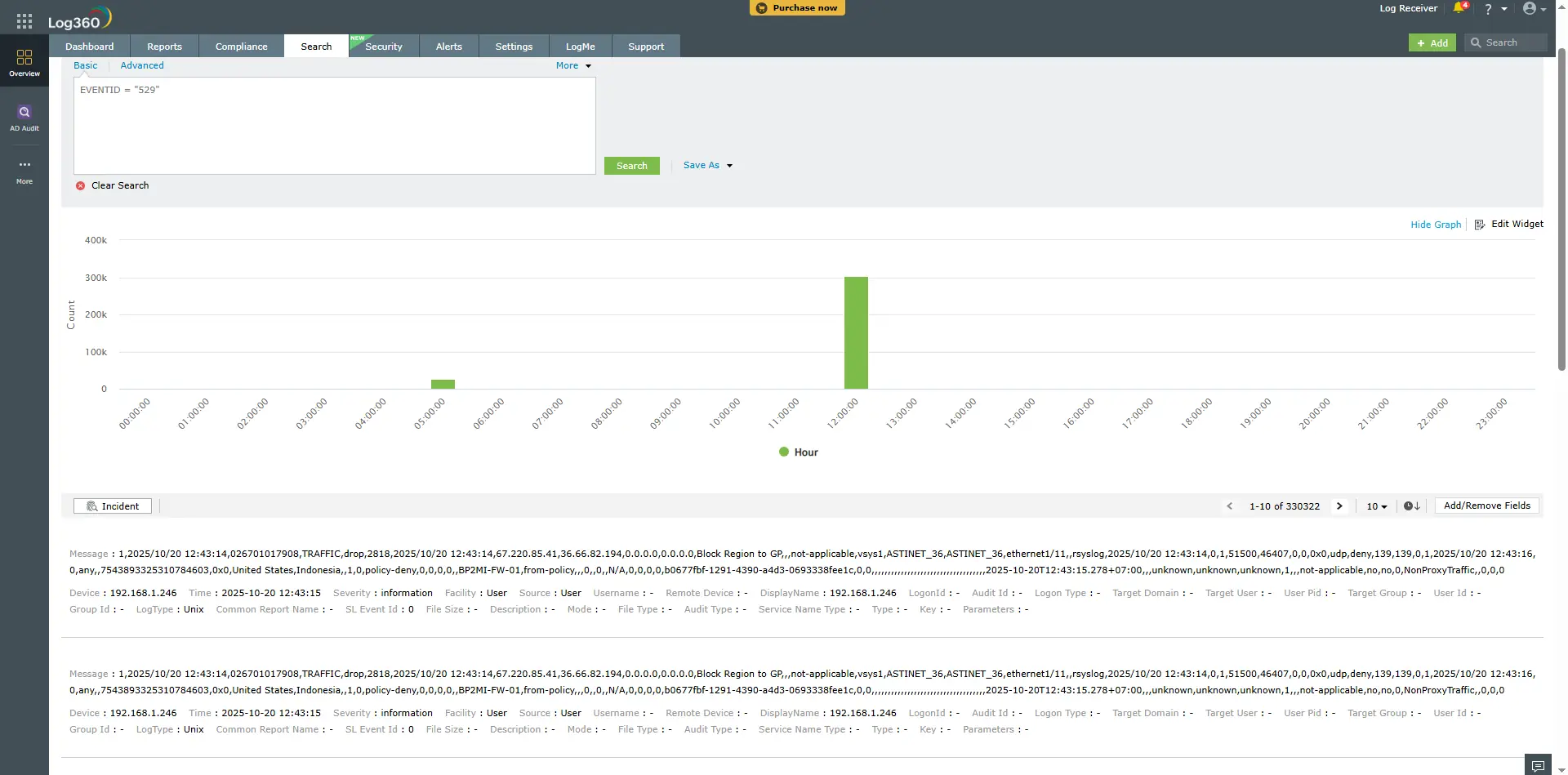1568x775 pixels.
Task: Click the Clear Search link text
Action: click(x=120, y=185)
